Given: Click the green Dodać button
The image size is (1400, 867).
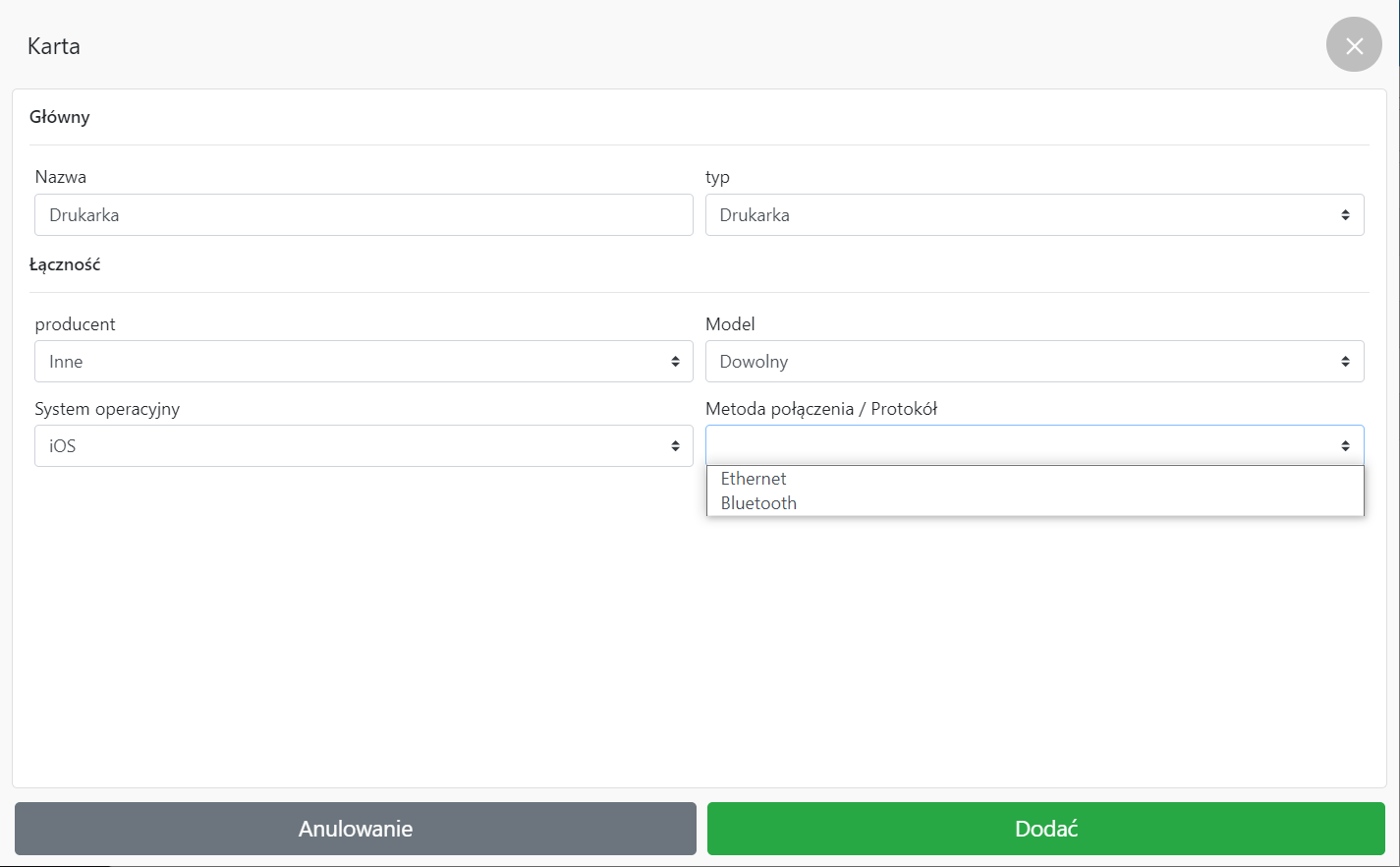Looking at the screenshot, I should click(1045, 829).
